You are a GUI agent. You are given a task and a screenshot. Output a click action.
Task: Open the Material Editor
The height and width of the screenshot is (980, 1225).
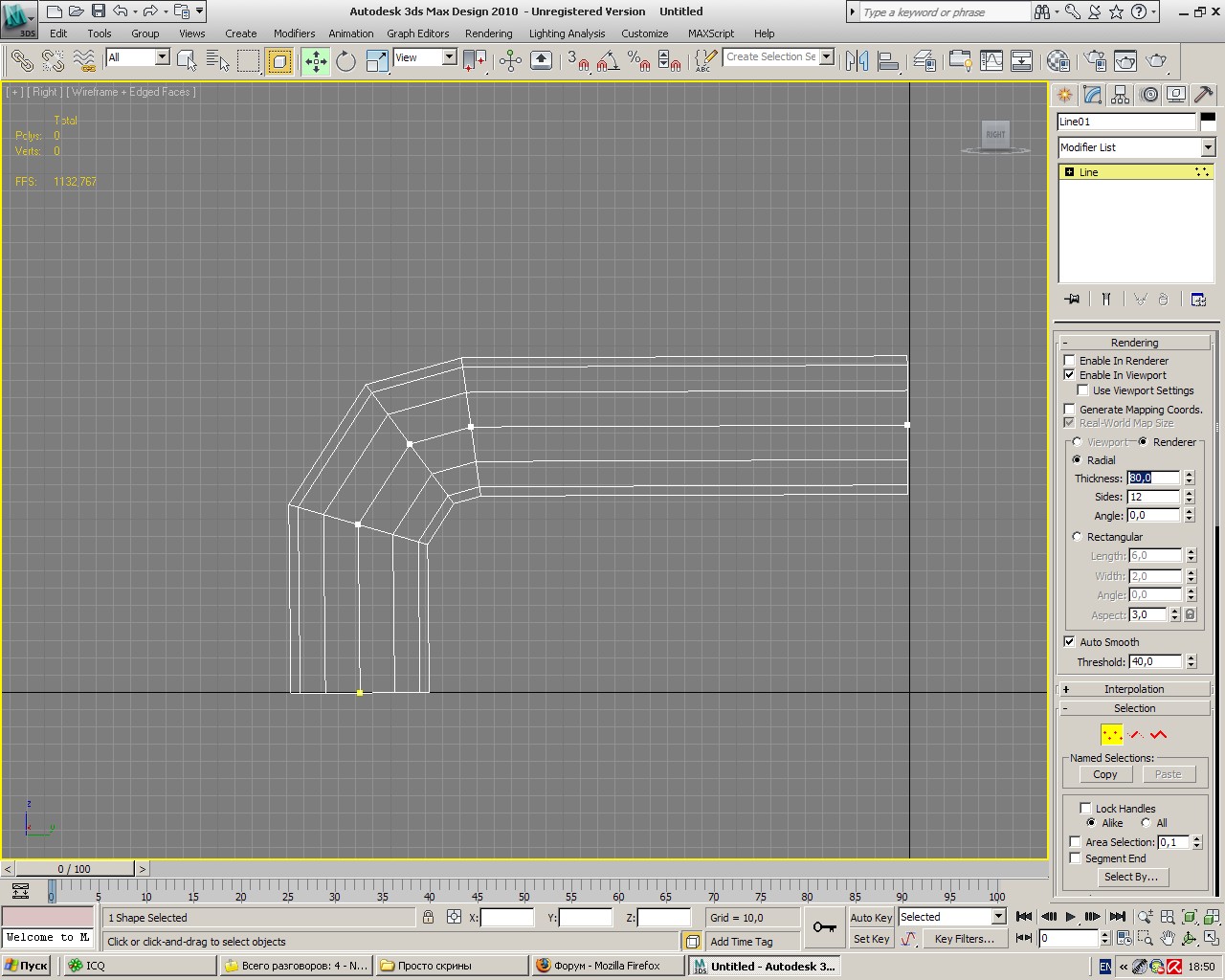click(x=1058, y=62)
